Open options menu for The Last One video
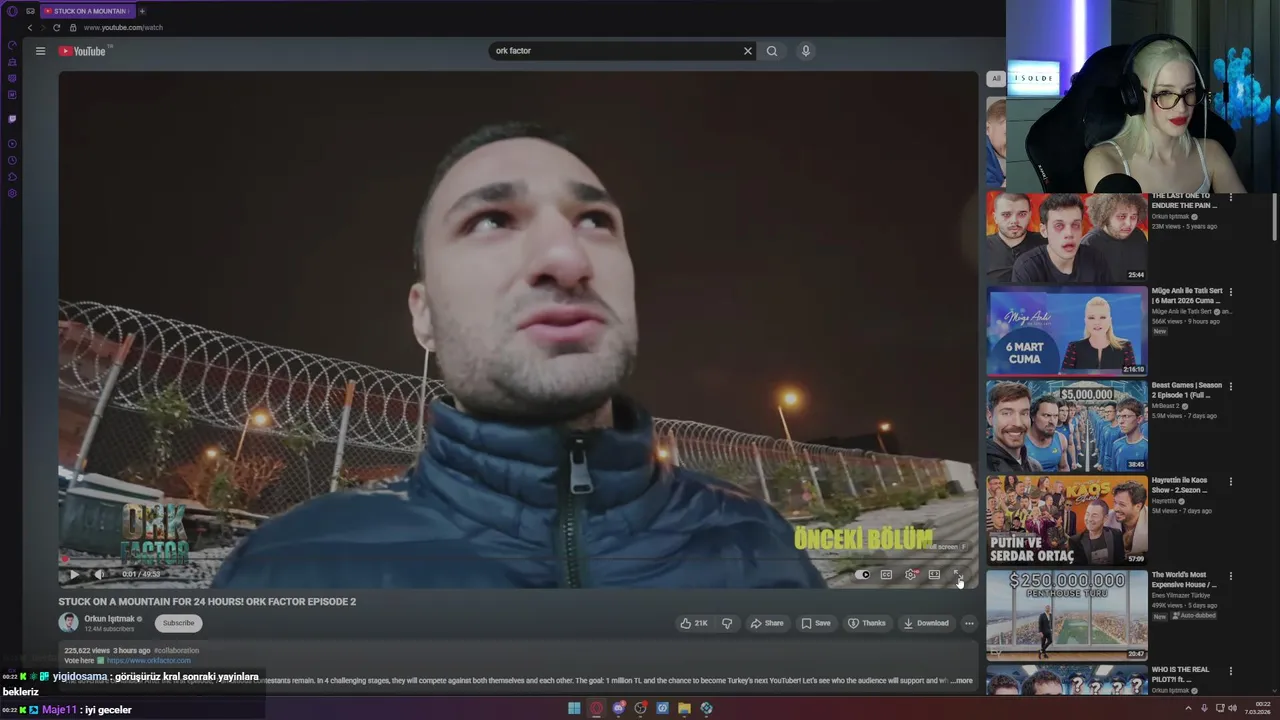The width and height of the screenshot is (1280, 720). pyautogui.click(x=1231, y=198)
